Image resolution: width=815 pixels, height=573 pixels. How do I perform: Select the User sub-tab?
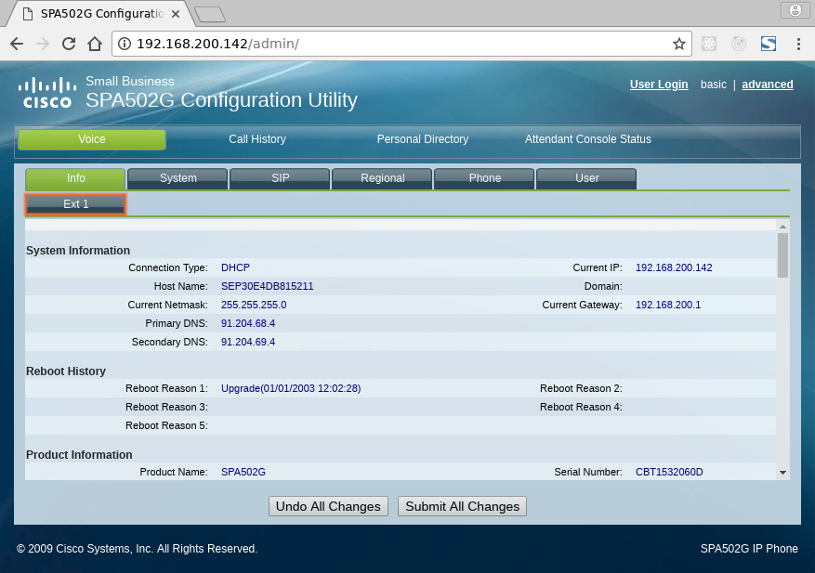pos(586,178)
